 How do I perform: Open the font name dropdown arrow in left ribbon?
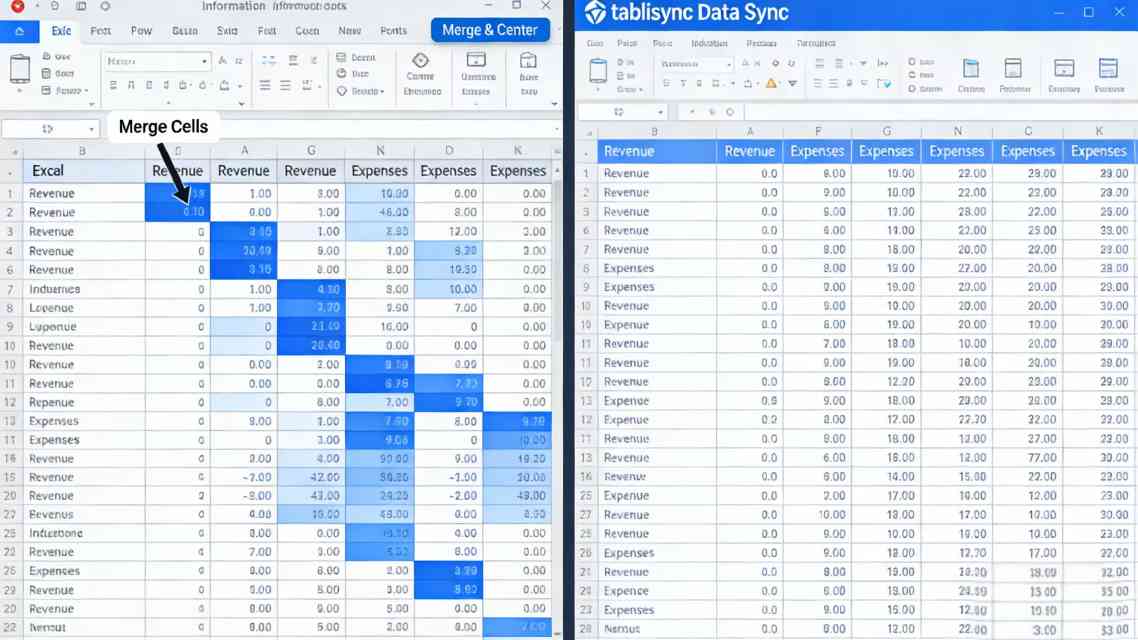(205, 62)
